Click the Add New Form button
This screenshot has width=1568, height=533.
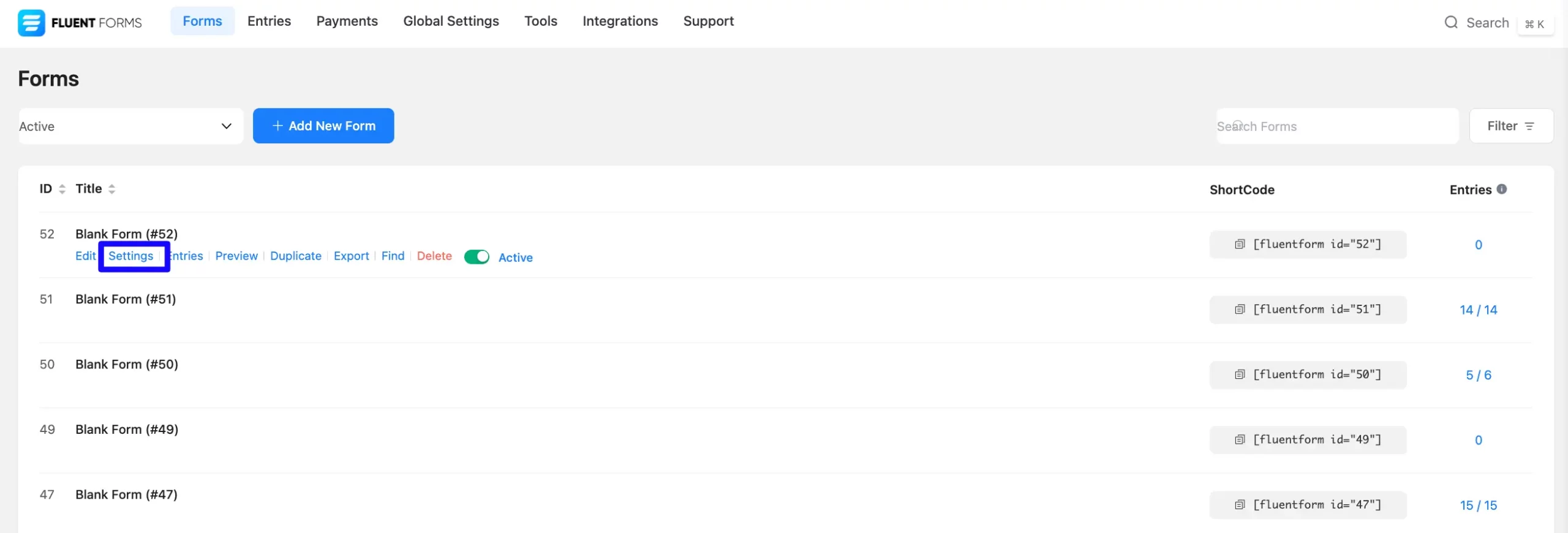point(323,126)
